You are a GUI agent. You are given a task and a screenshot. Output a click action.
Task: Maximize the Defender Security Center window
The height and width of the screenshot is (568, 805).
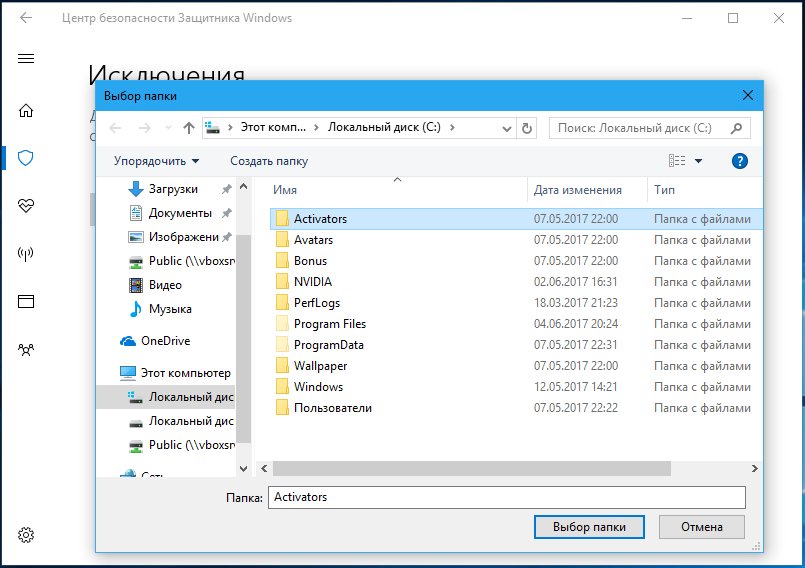[x=733, y=18]
